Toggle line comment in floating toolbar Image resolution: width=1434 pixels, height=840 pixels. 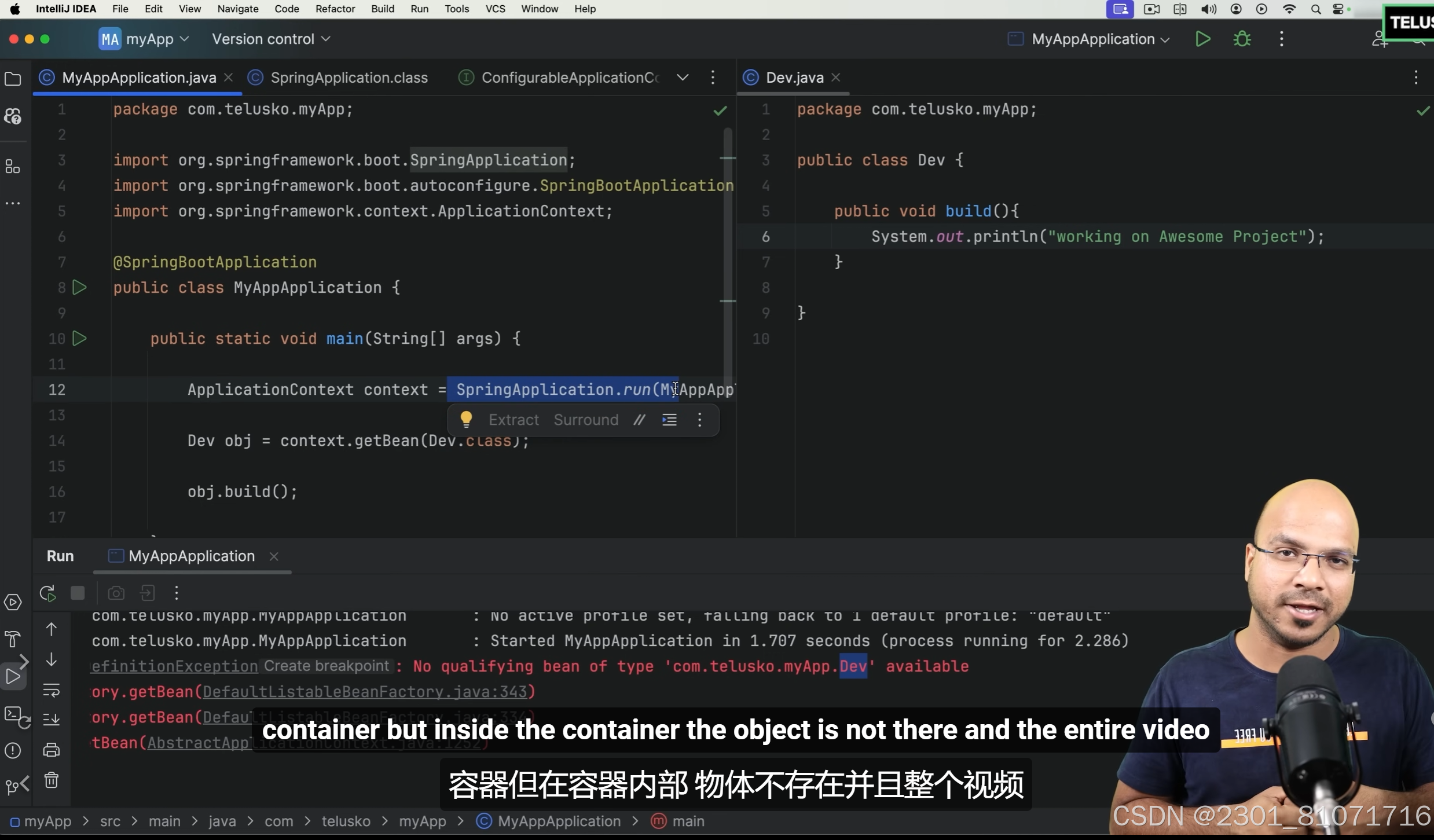pyautogui.click(x=639, y=420)
